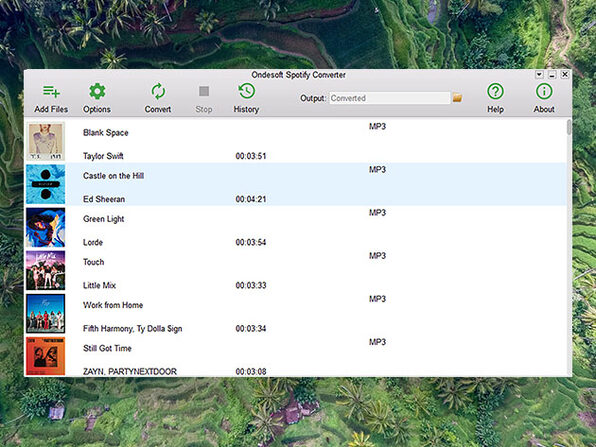Select Green Light album cover
This screenshot has width=596, height=447.
pyautogui.click(x=46, y=227)
